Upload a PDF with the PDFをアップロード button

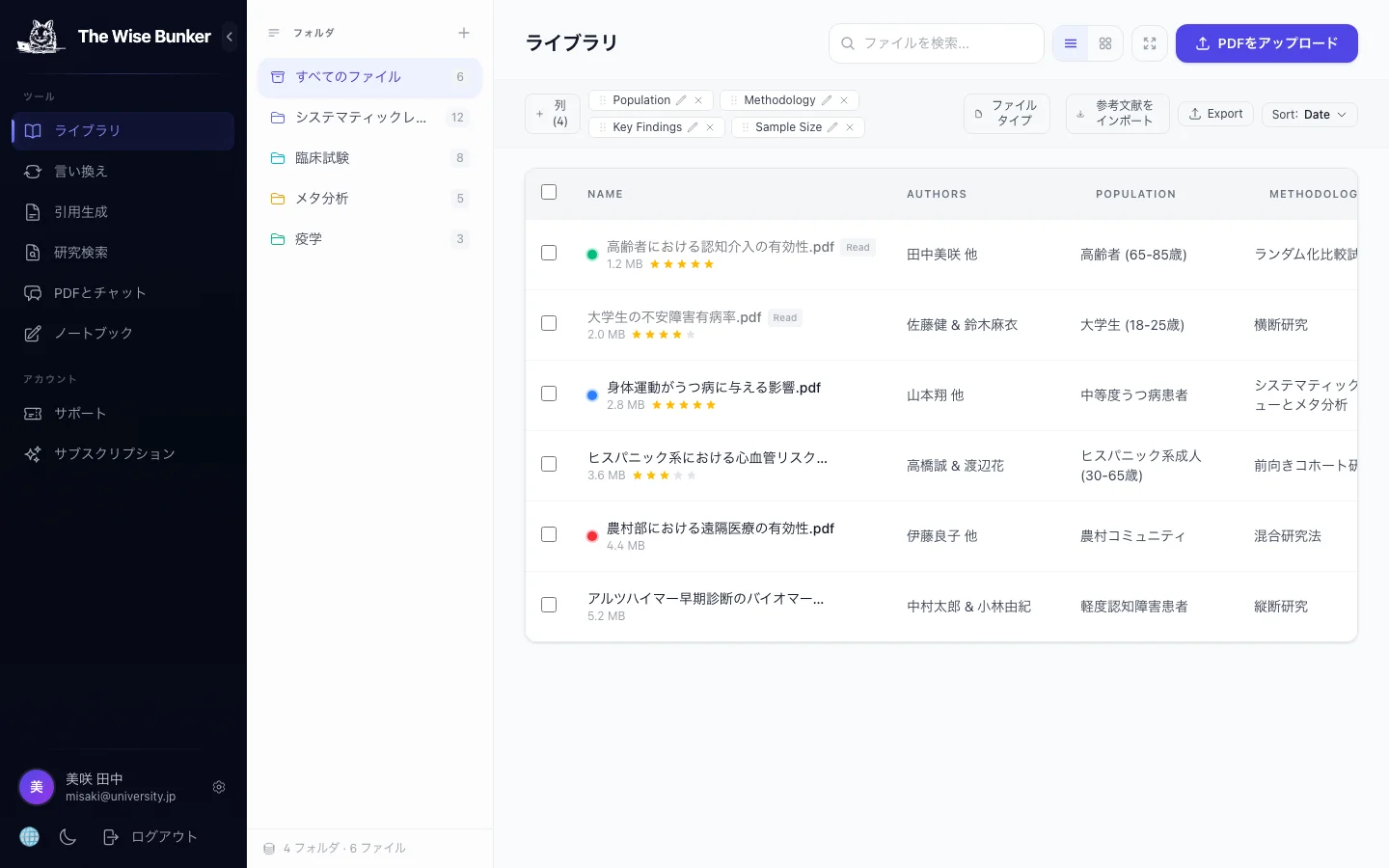[x=1266, y=43]
